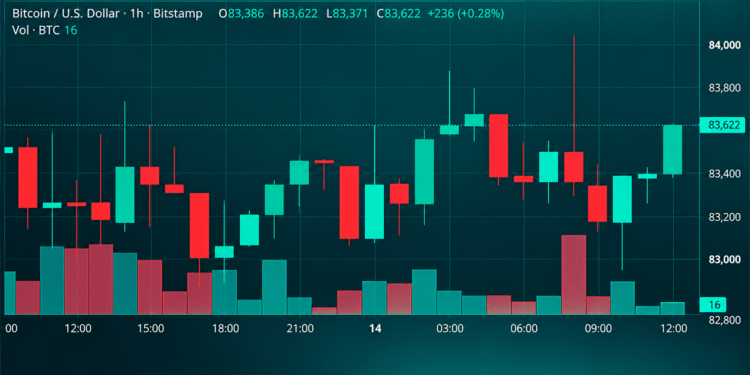The height and width of the screenshot is (375, 750).
Task: Click the tallest red volume bar near 09:00
Action: pos(574,275)
